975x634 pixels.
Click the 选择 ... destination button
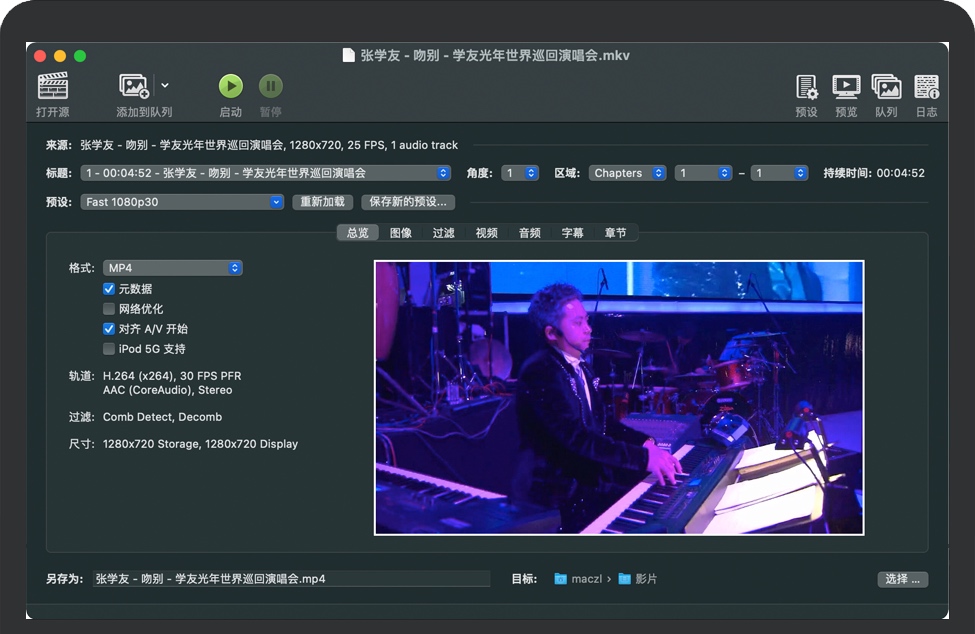pos(903,579)
